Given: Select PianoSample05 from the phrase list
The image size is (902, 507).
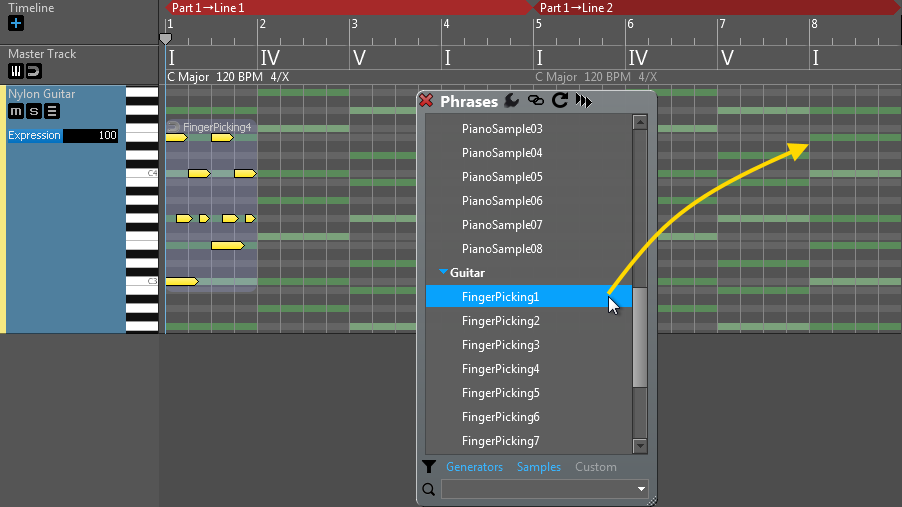Looking at the screenshot, I should click(502, 177).
